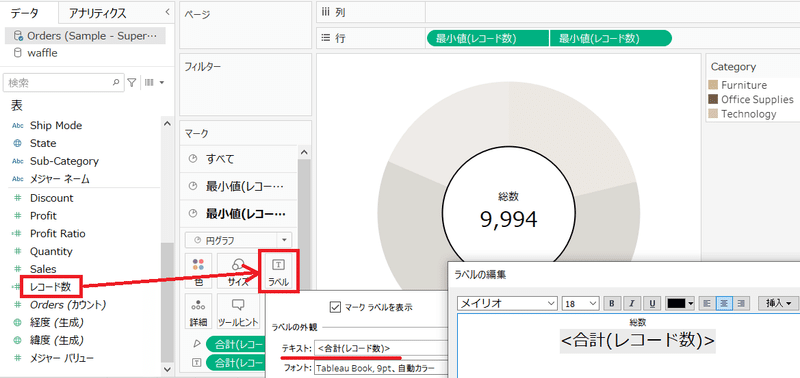The image size is (800, 378).
Task: Open the filter funnel icon beside search
Action: [x=132, y=82]
